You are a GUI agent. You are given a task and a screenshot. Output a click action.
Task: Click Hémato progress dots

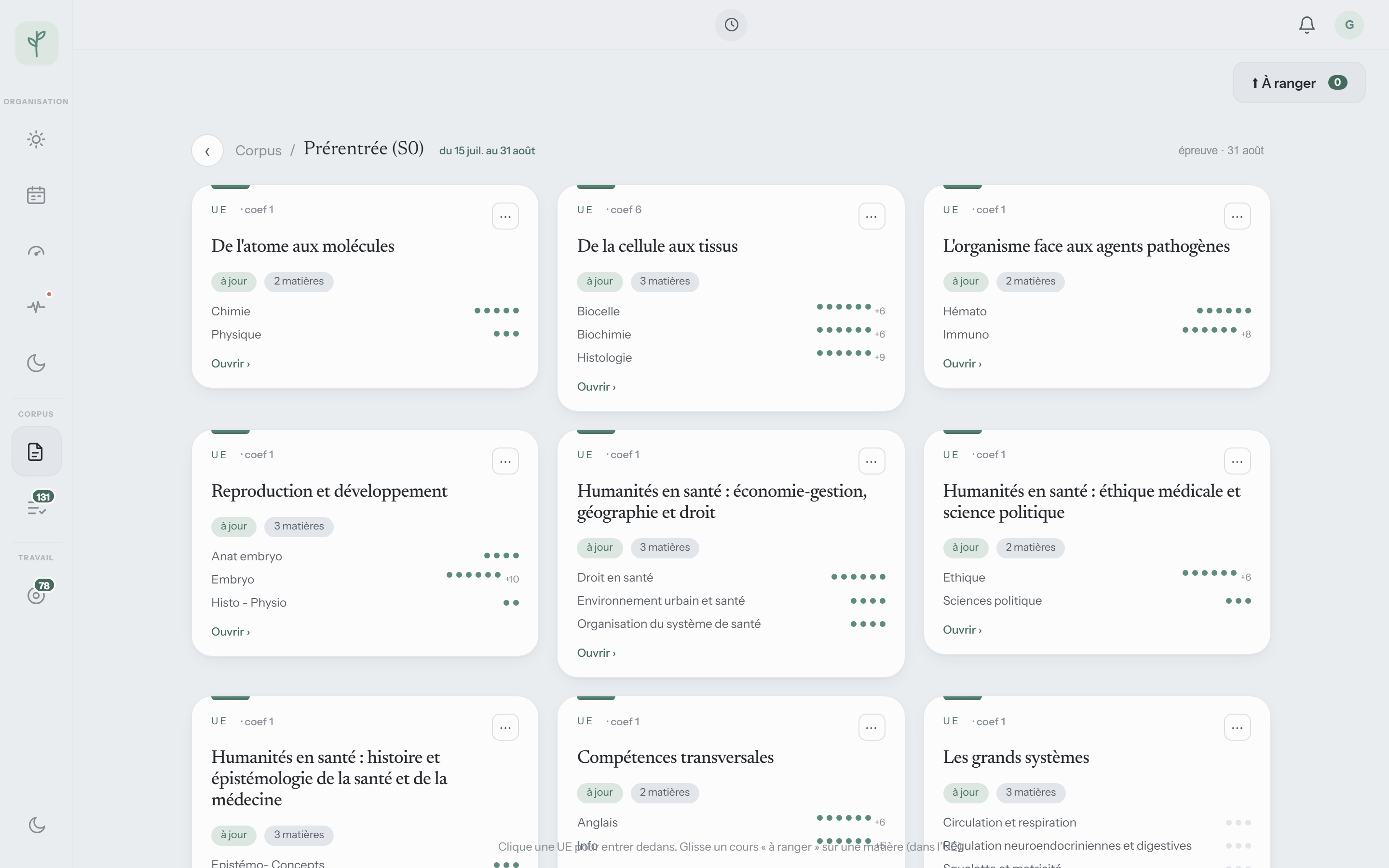pos(1224,311)
